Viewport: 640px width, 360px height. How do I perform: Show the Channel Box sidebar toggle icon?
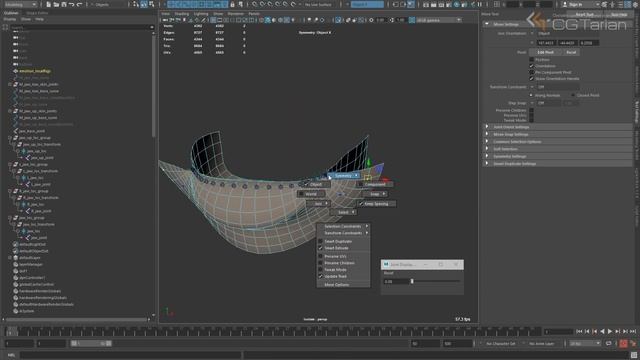pos(635,4)
